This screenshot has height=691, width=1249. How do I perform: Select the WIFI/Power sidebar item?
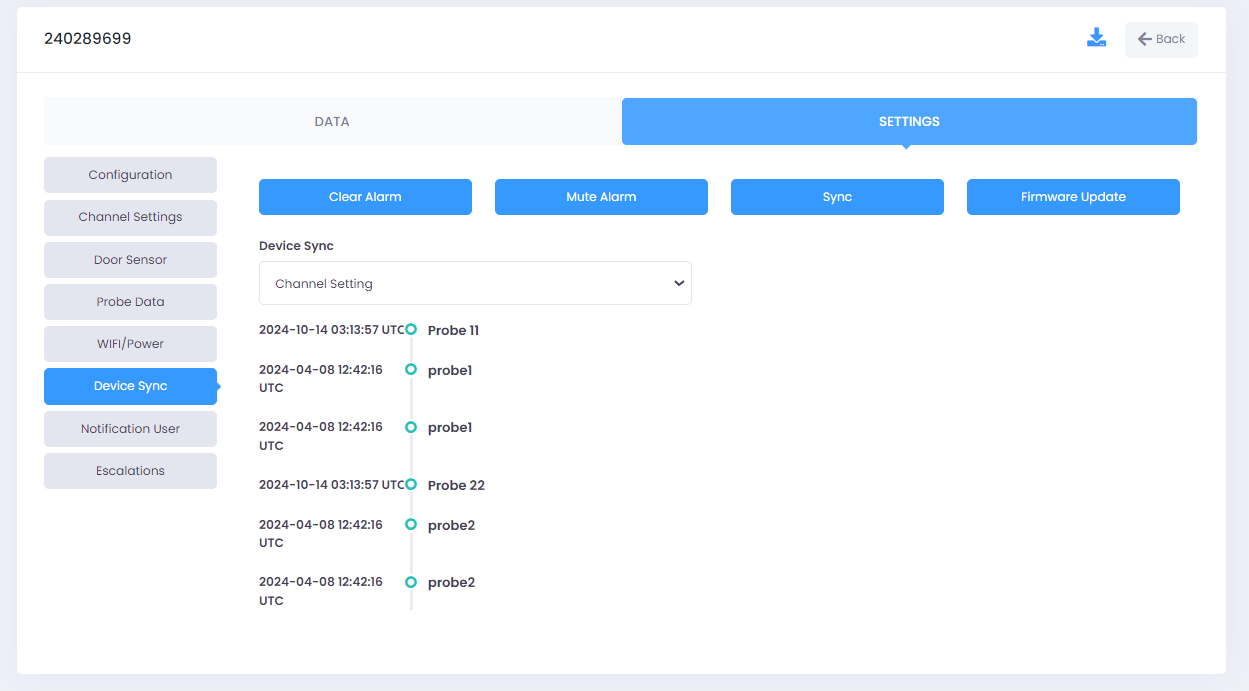click(x=130, y=344)
